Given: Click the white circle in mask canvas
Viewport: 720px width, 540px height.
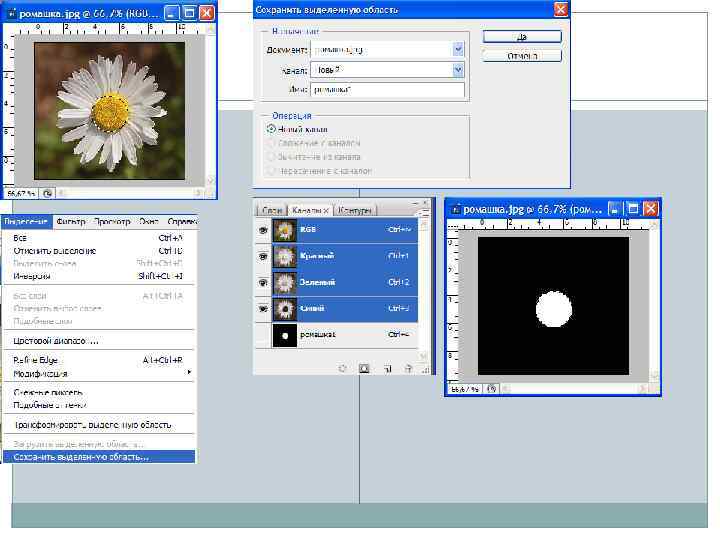Looking at the screenshot, I should [x=554, y=309].
